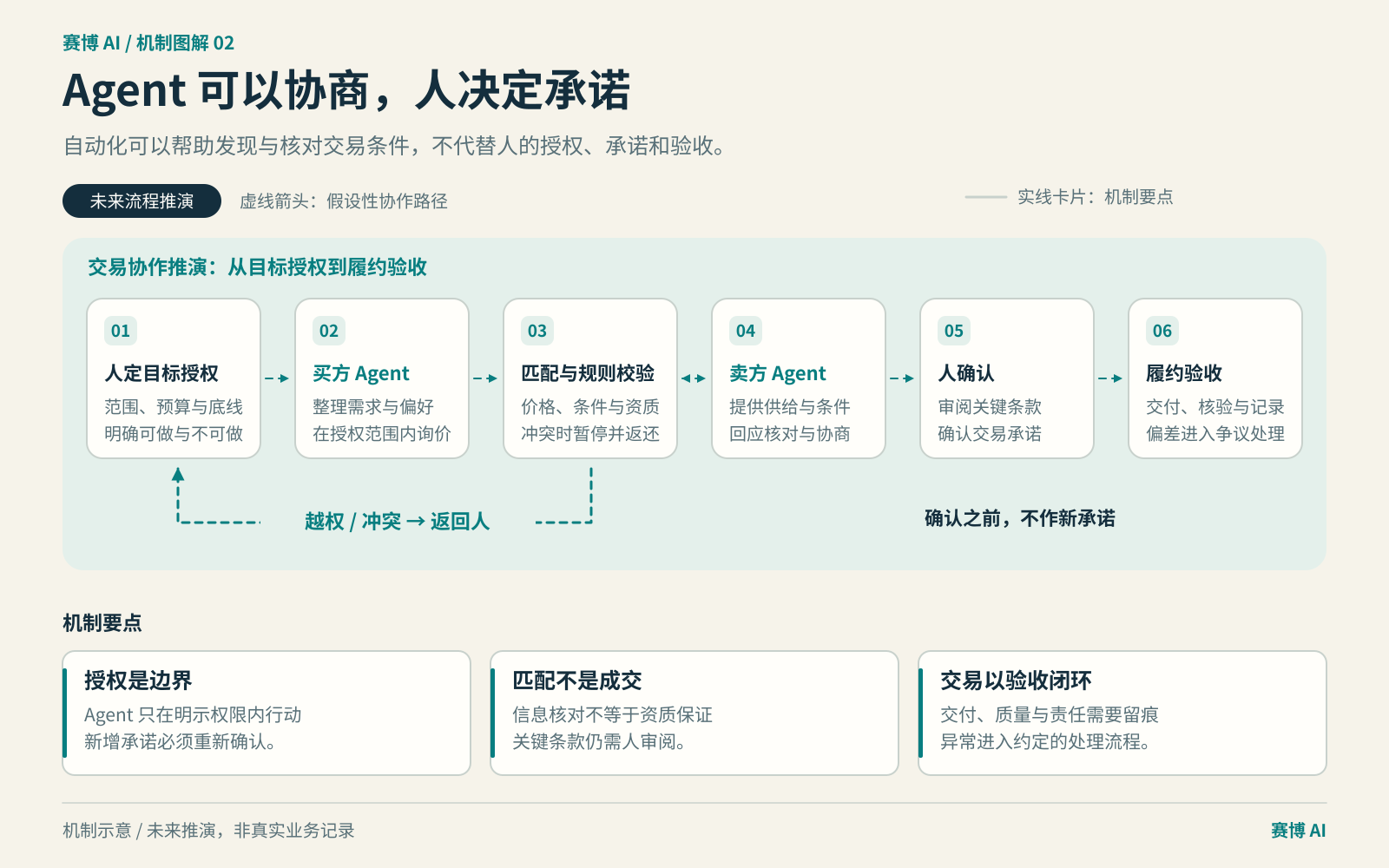
Task: Click the text 确认交易承诺
Action: [x=990, y=434]
